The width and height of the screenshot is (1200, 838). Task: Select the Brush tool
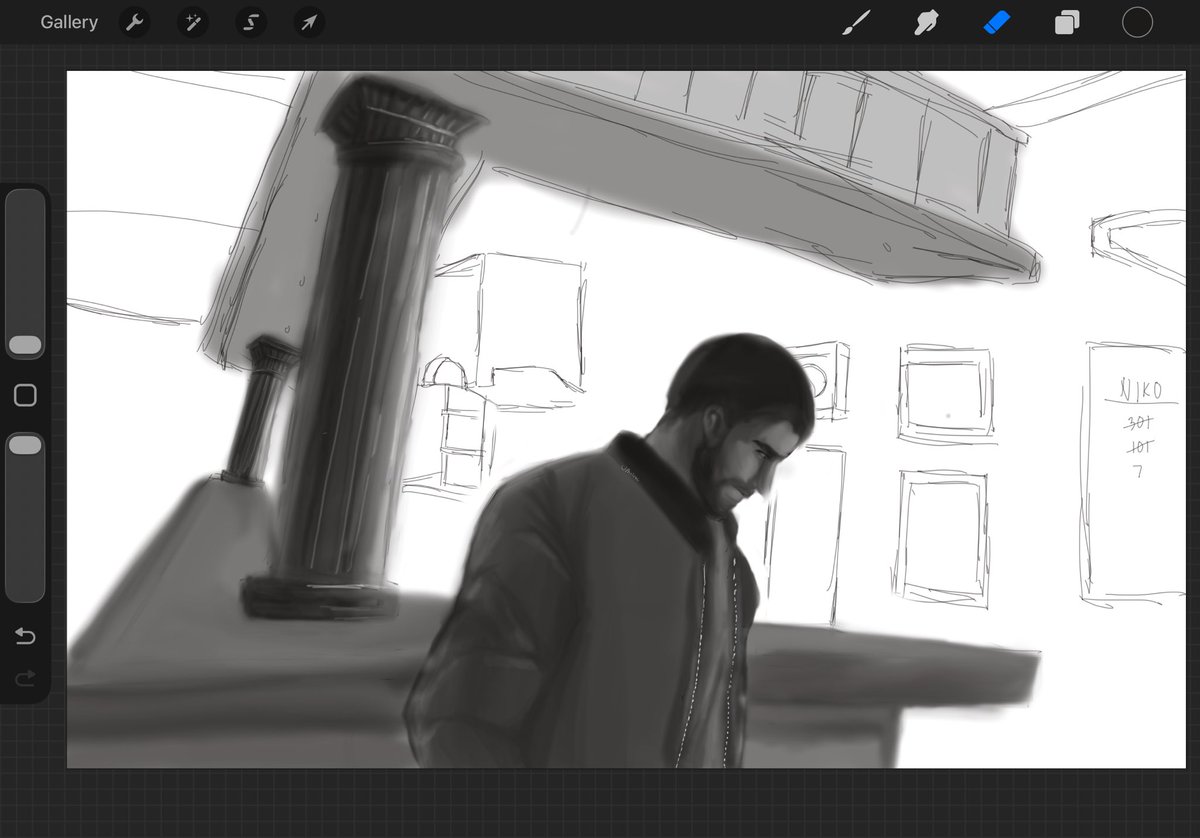click(x=856, y=23)
